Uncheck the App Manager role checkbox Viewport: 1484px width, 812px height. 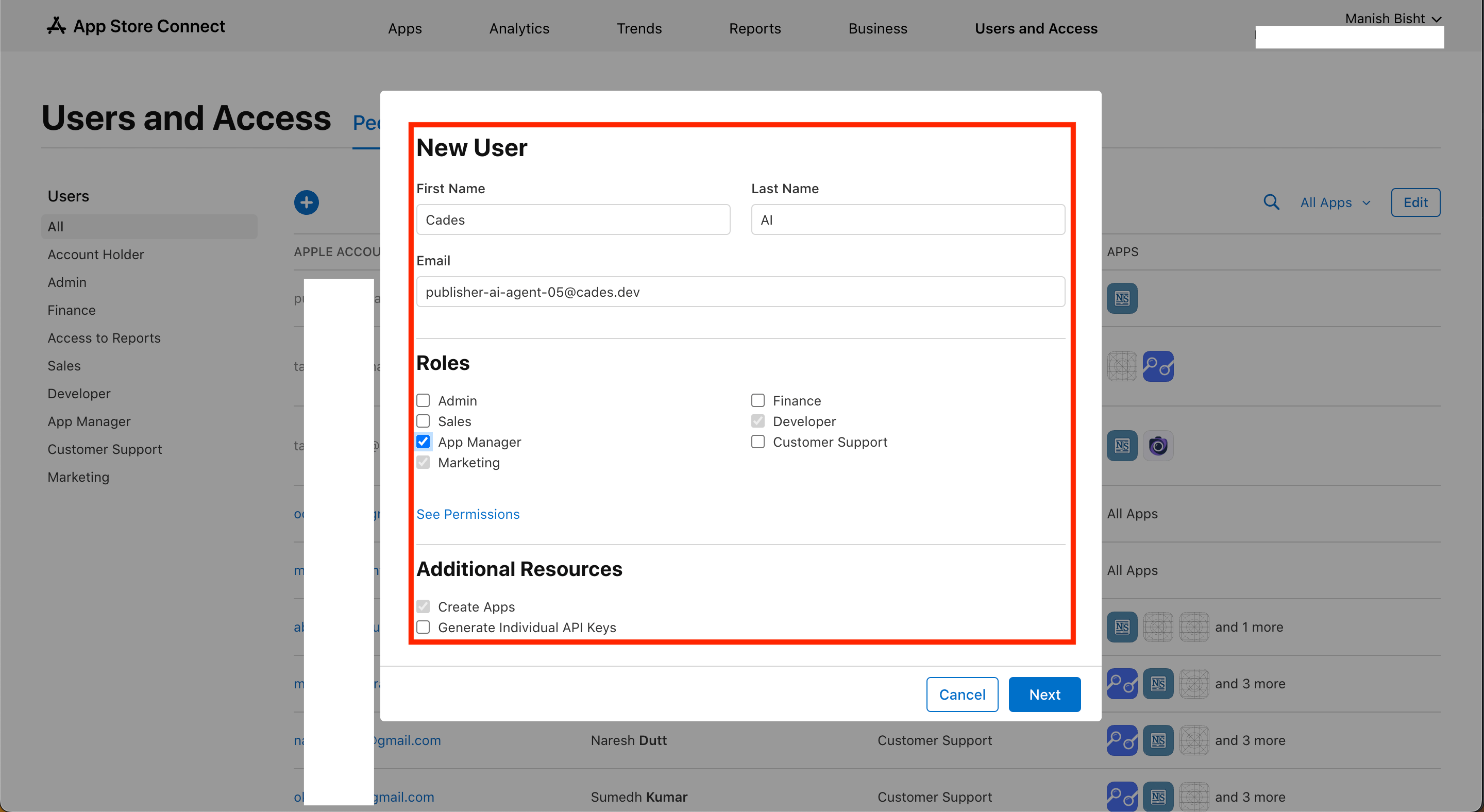click(423, 442)
